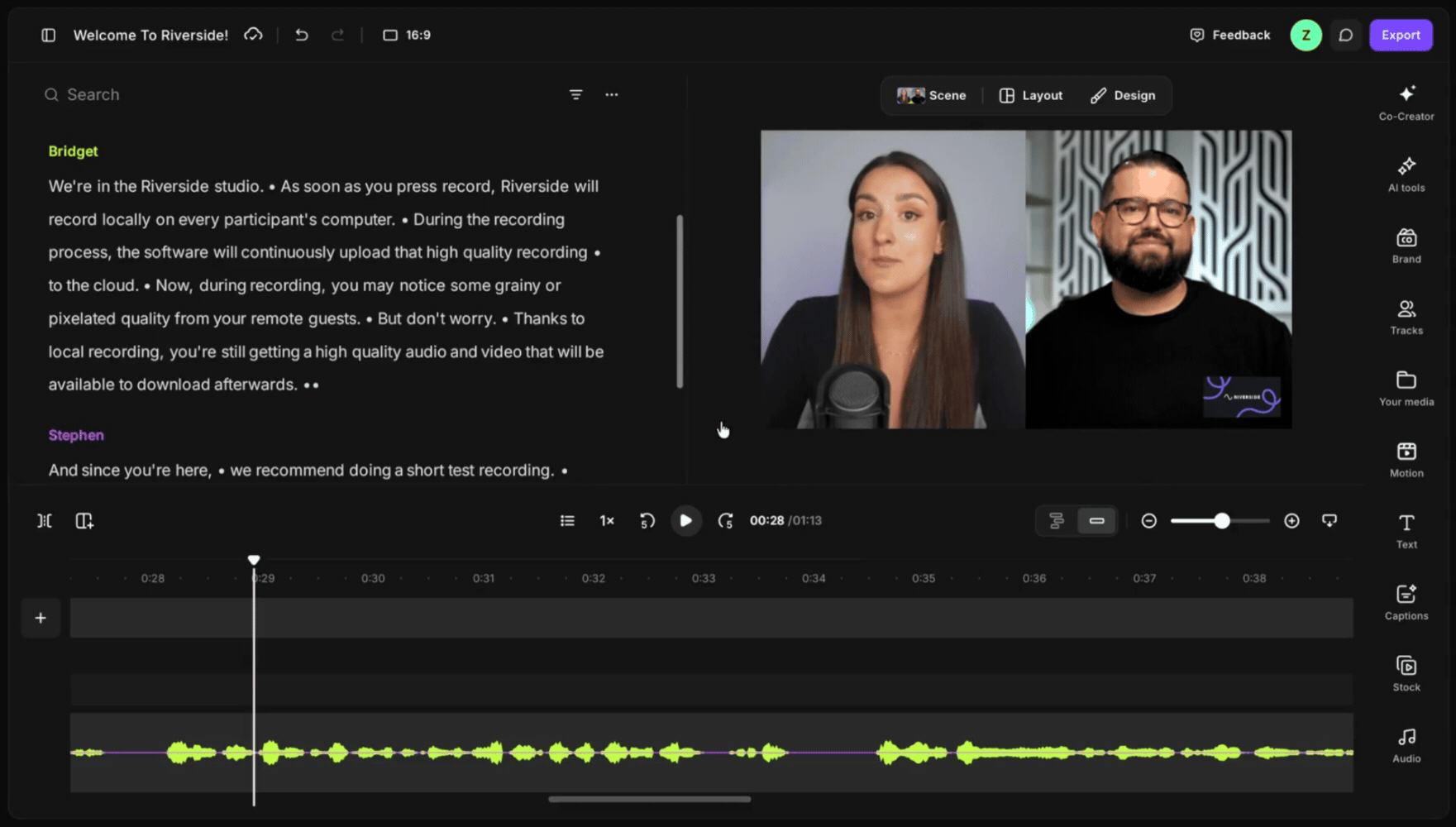Switch to the Design tab
Image resolution: width=1456 pixels, height=827 pixels.
point(1123,95)
